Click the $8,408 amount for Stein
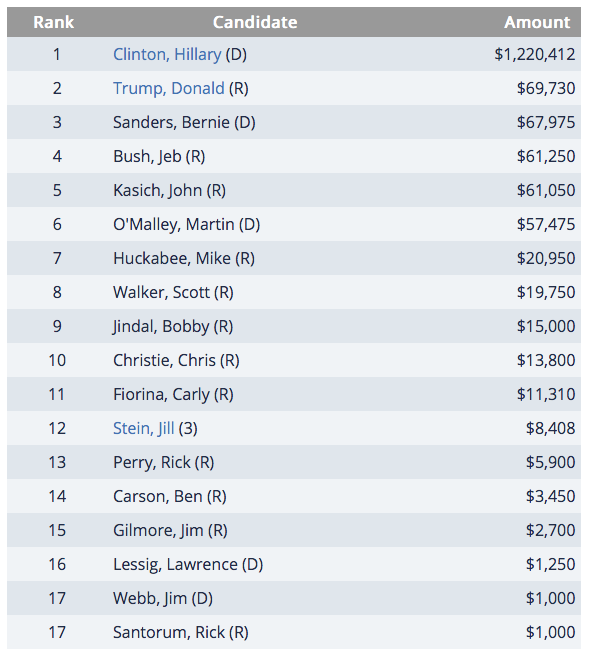589x657 pixels. coord(550,428)
